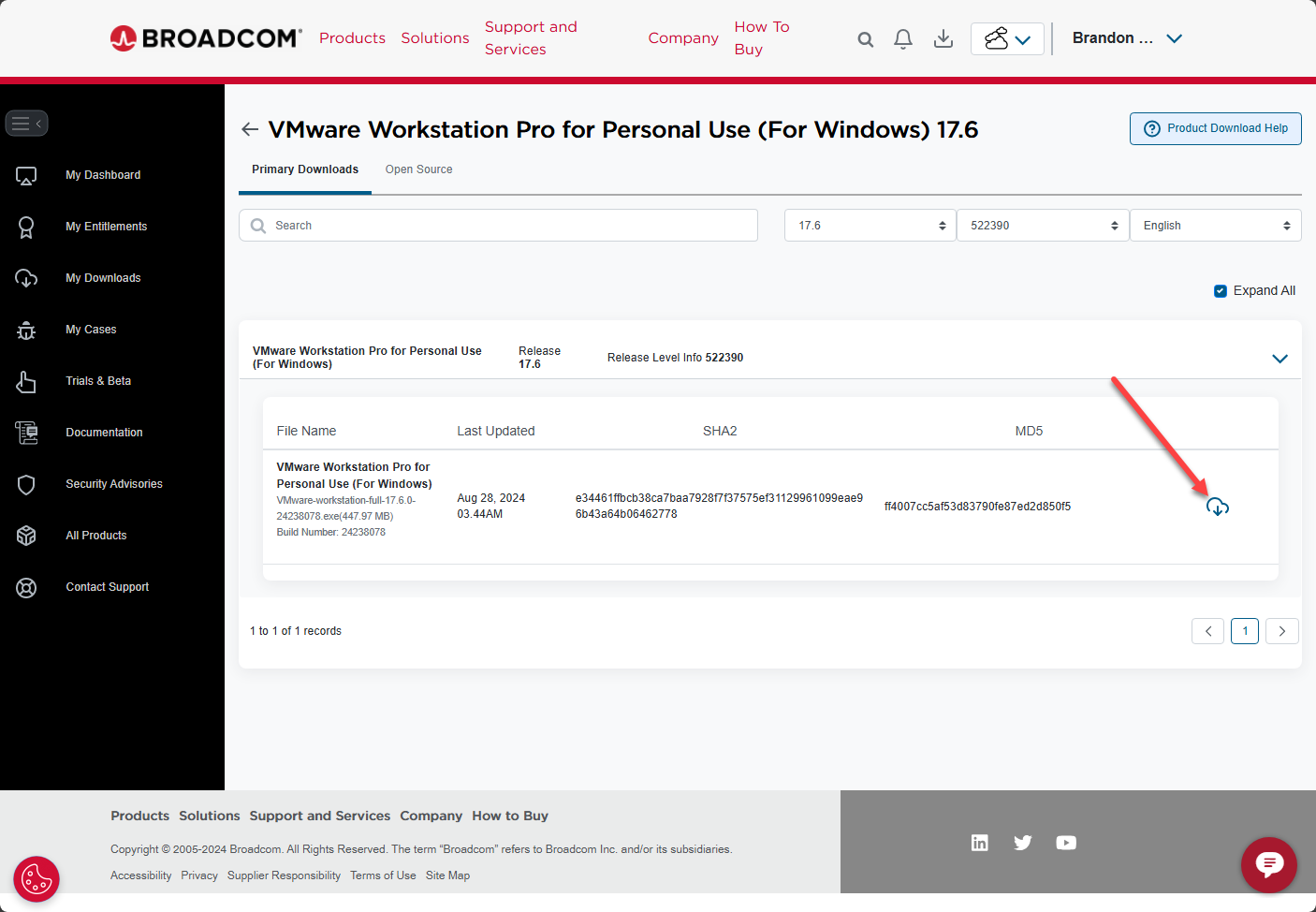Click the Documentation sidebar icon

pyautogui.click(x=26, y=433)
